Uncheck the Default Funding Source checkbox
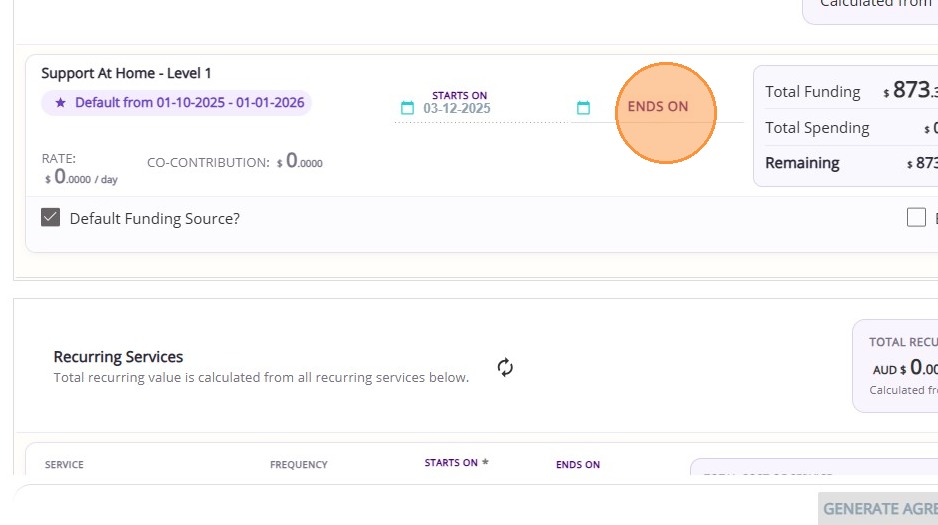 (x=51, y=218)
